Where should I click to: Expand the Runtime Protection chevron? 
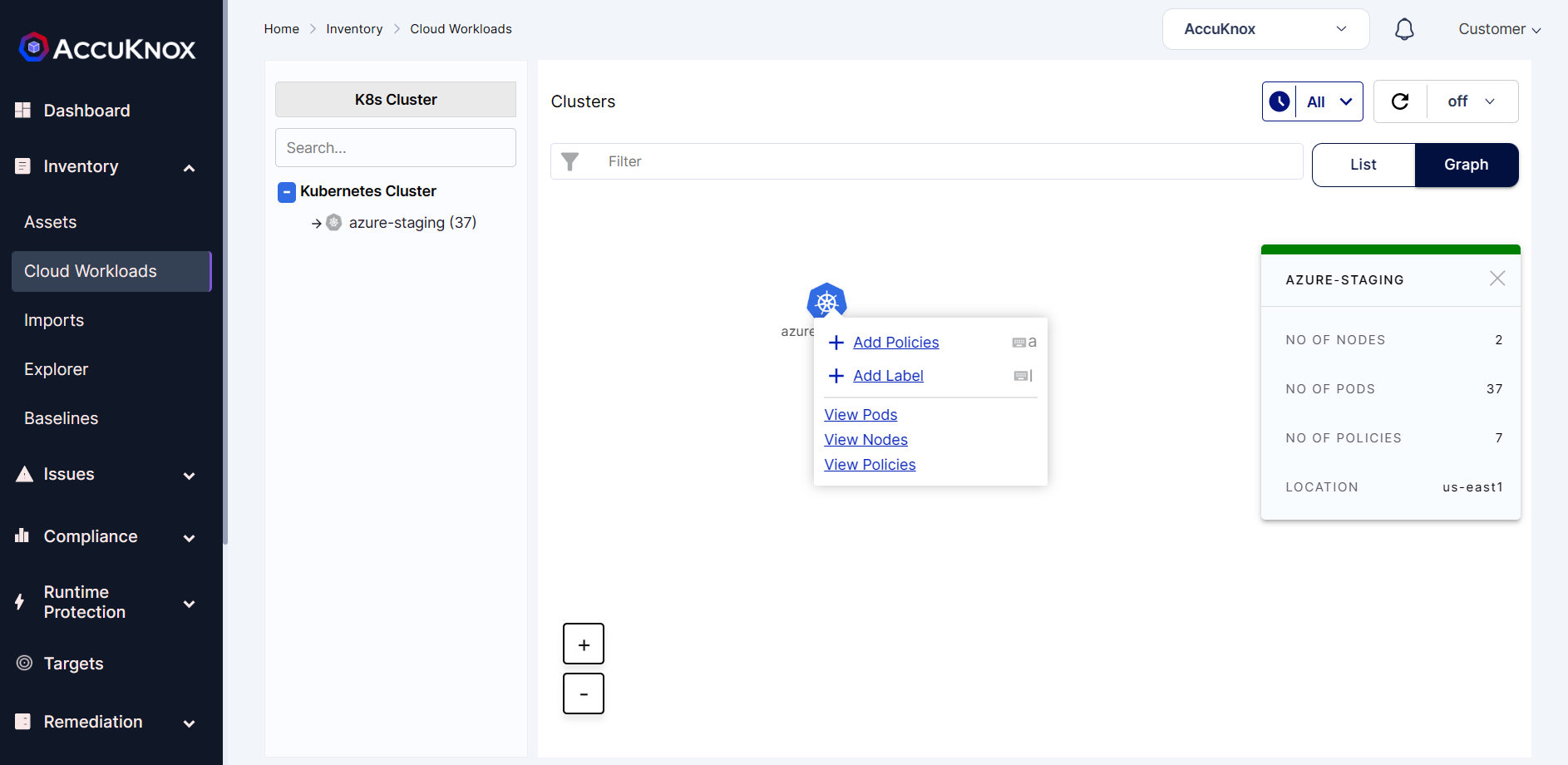pyautogui.click(x=189, y=604)
